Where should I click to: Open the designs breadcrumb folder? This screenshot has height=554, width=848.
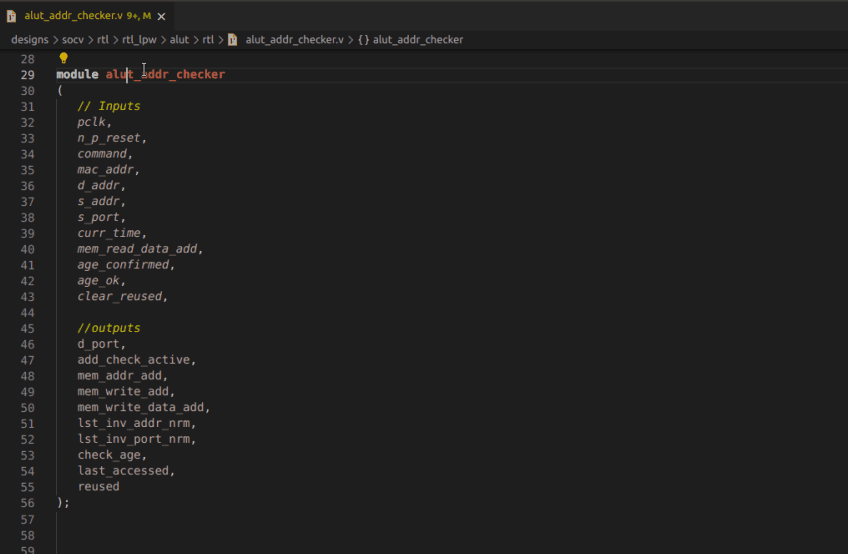[x=29, y=40]
